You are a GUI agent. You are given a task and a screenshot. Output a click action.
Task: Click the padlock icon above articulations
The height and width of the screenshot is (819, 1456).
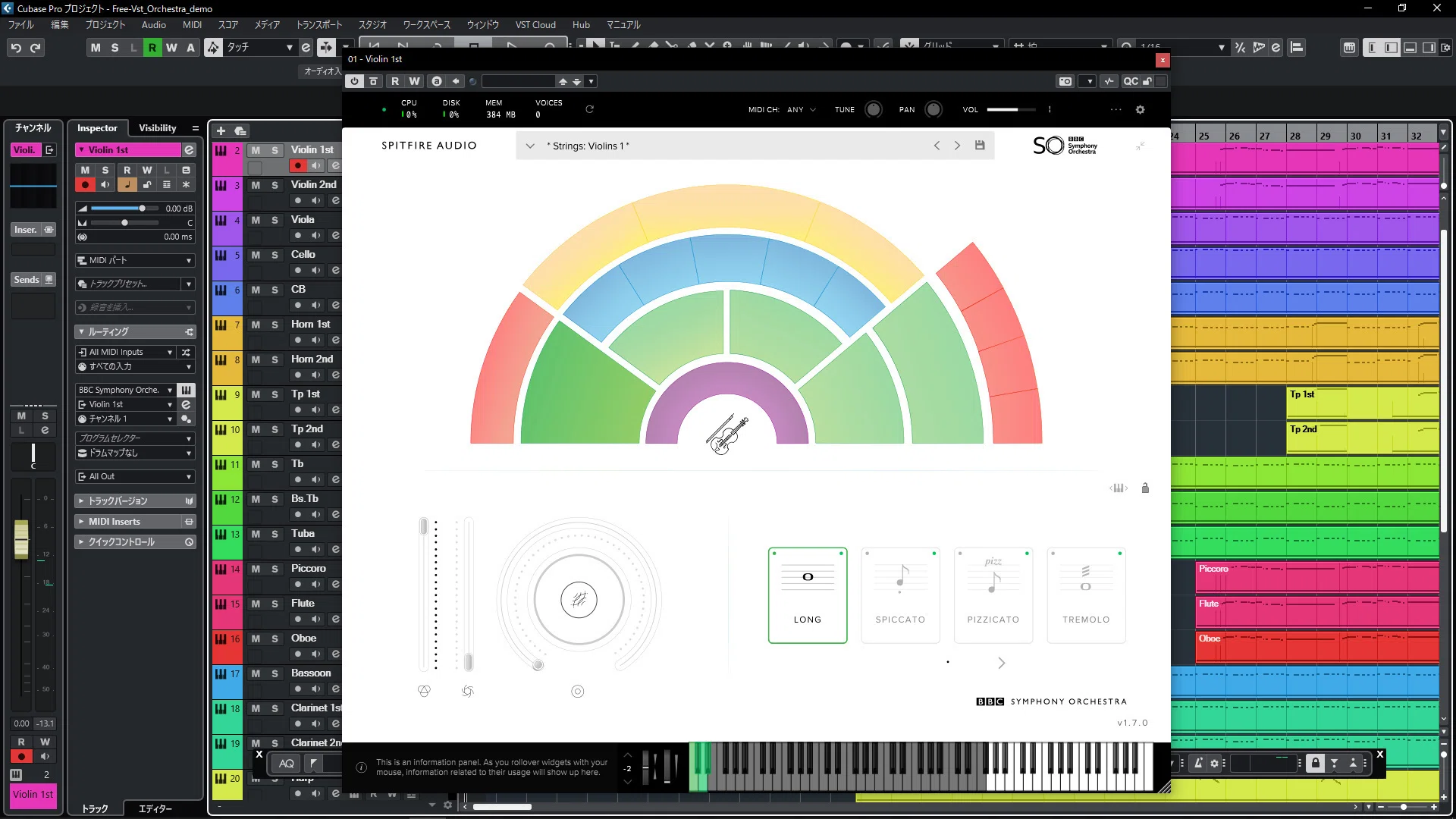tap(1145, 488)
